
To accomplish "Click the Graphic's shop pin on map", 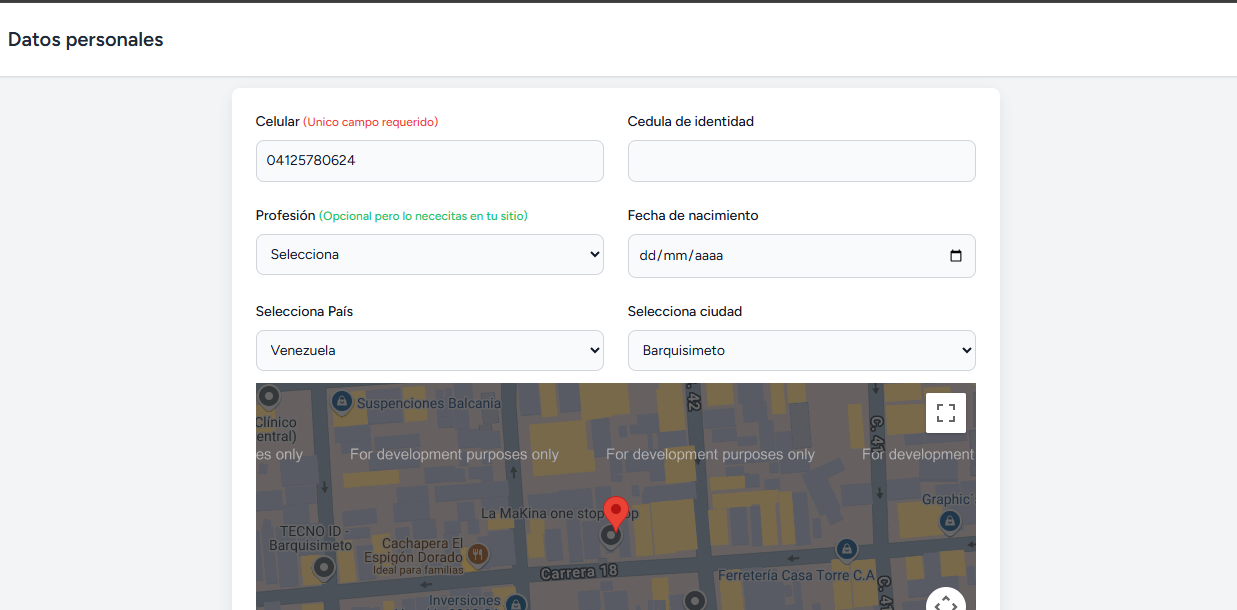I will pos(950,520).
